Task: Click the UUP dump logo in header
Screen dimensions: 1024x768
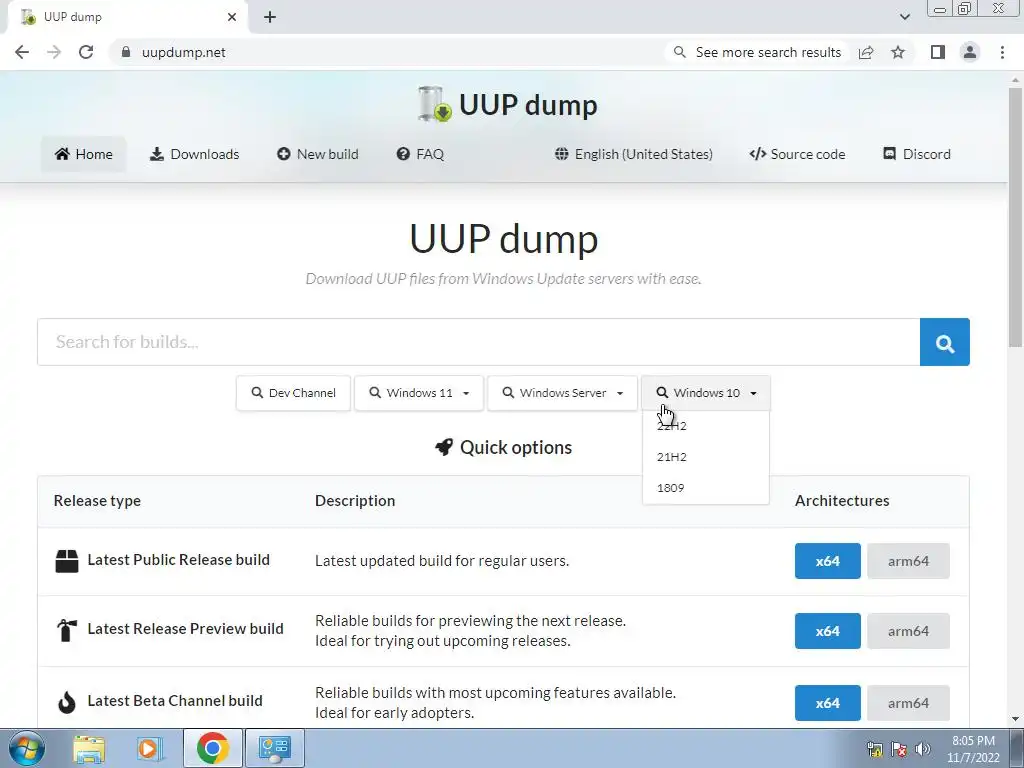Action: (x=507, y=104)
